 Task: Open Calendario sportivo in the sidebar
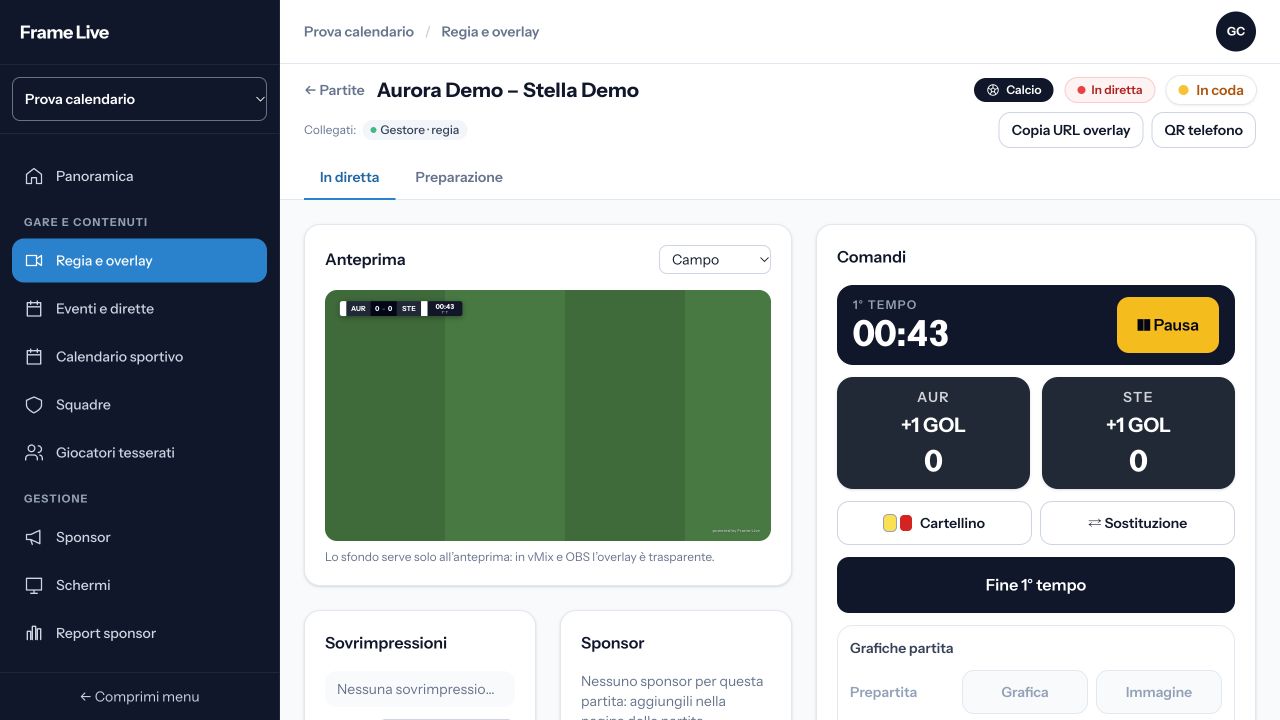click(x=139, y=357)
